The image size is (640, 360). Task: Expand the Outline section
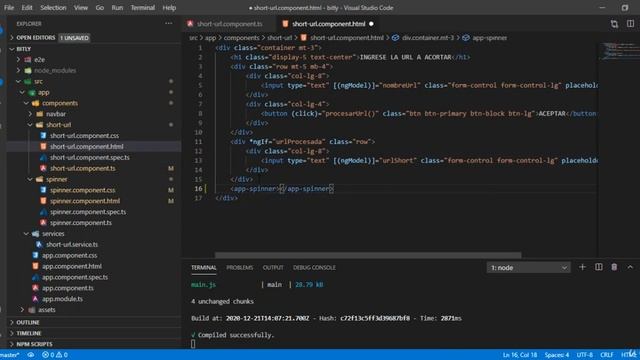pyautogui.click(x=28, y=322)
